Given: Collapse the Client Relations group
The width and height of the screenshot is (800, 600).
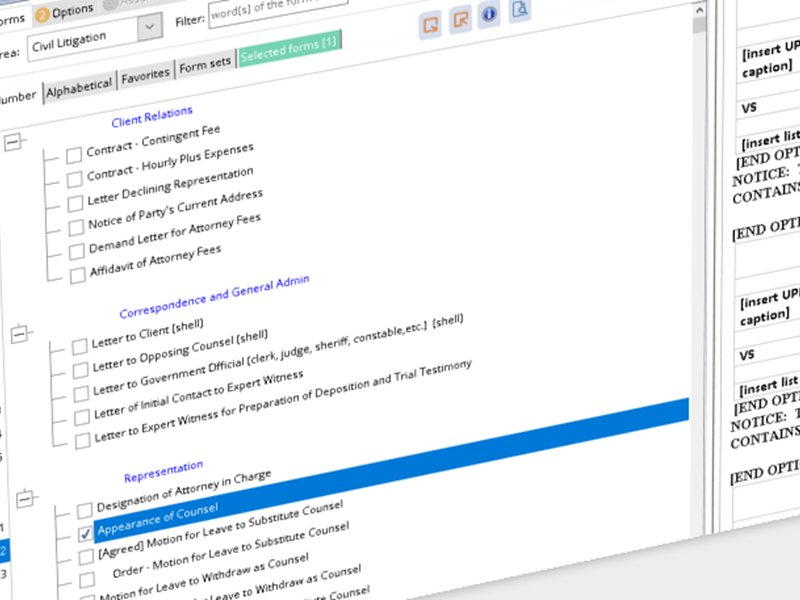Looking at the screenshot, I should [13, 142].
